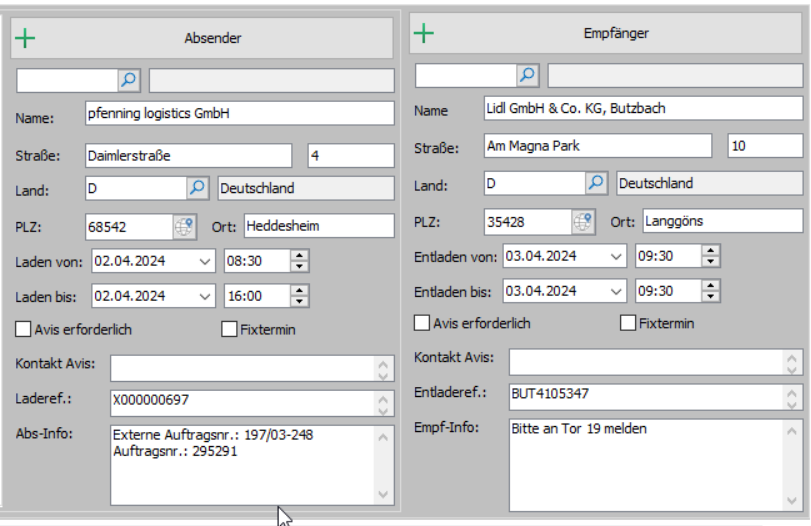
Task: Search country with Empfänger Land magnifier
Action: 596,183
